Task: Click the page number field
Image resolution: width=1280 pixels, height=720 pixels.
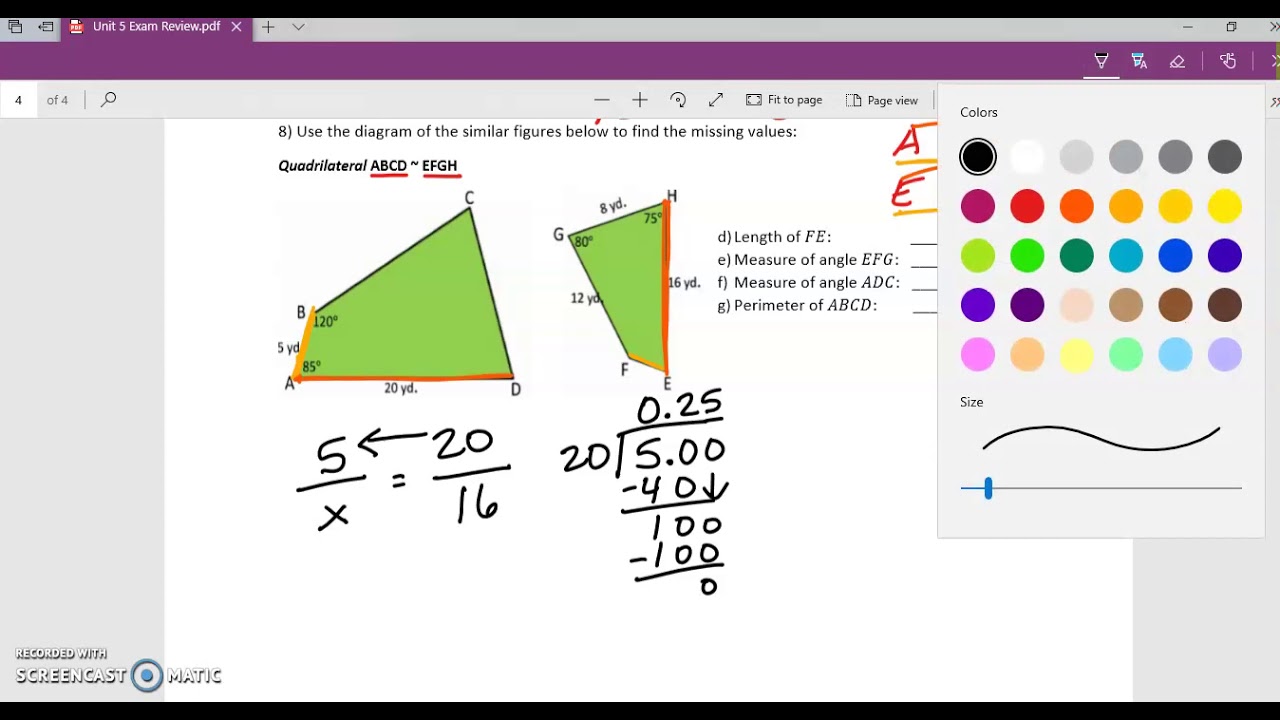Action: (19, 100)
